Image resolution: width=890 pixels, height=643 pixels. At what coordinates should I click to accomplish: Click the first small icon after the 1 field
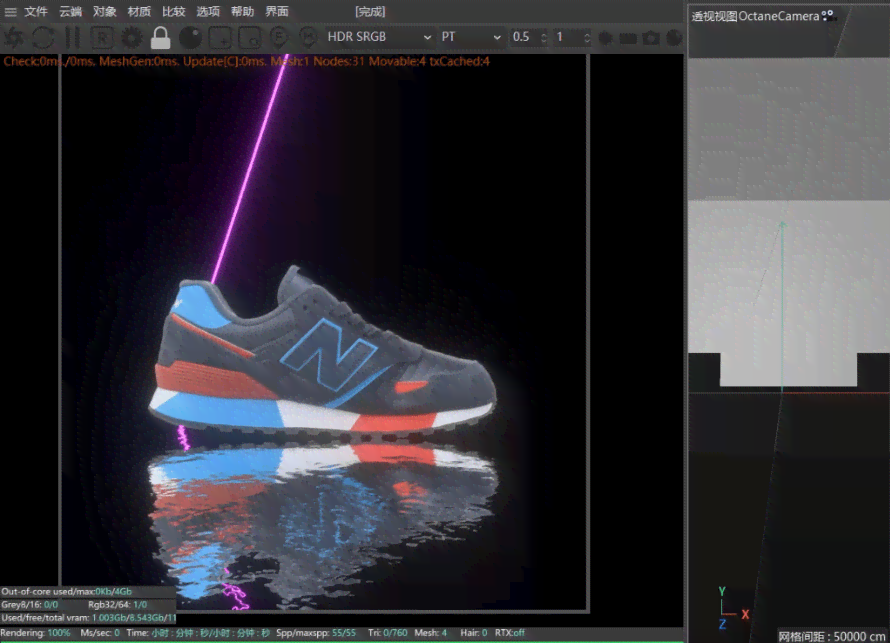[x=606, y=38]
